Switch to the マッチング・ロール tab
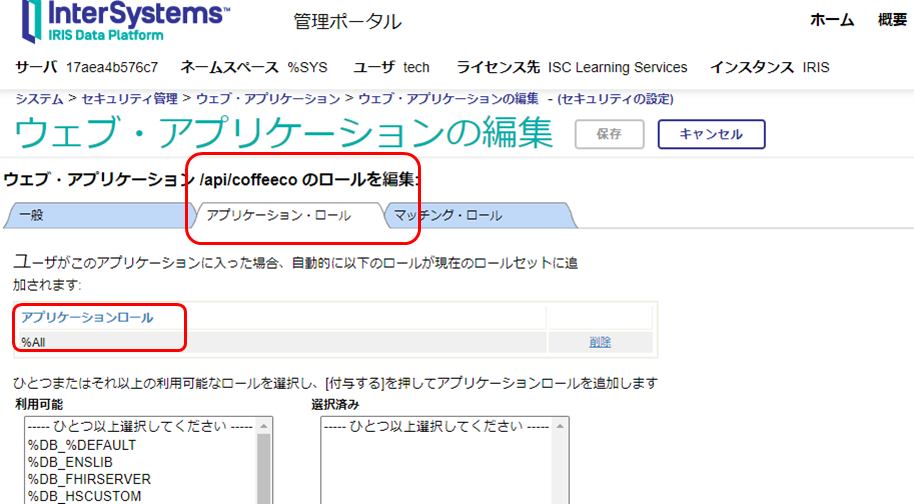 tap(447, 216)
